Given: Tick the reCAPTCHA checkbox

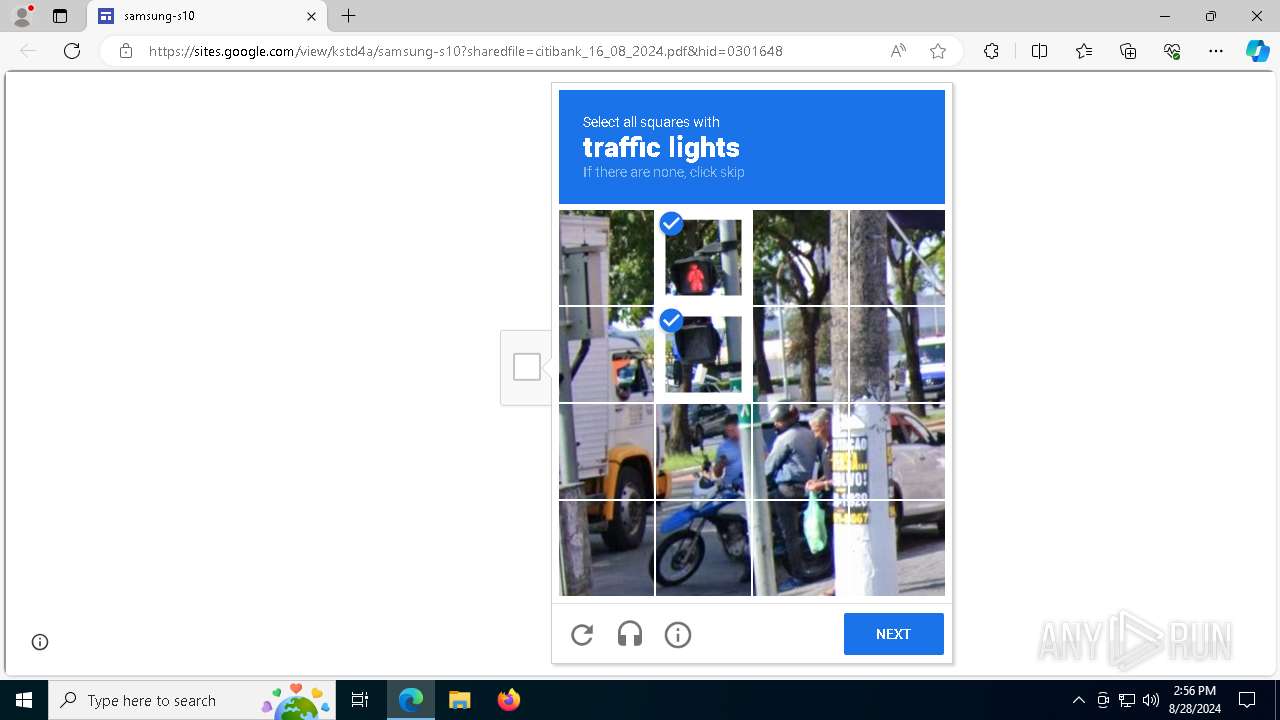Looking at the screenshot, I should point(527,367).
